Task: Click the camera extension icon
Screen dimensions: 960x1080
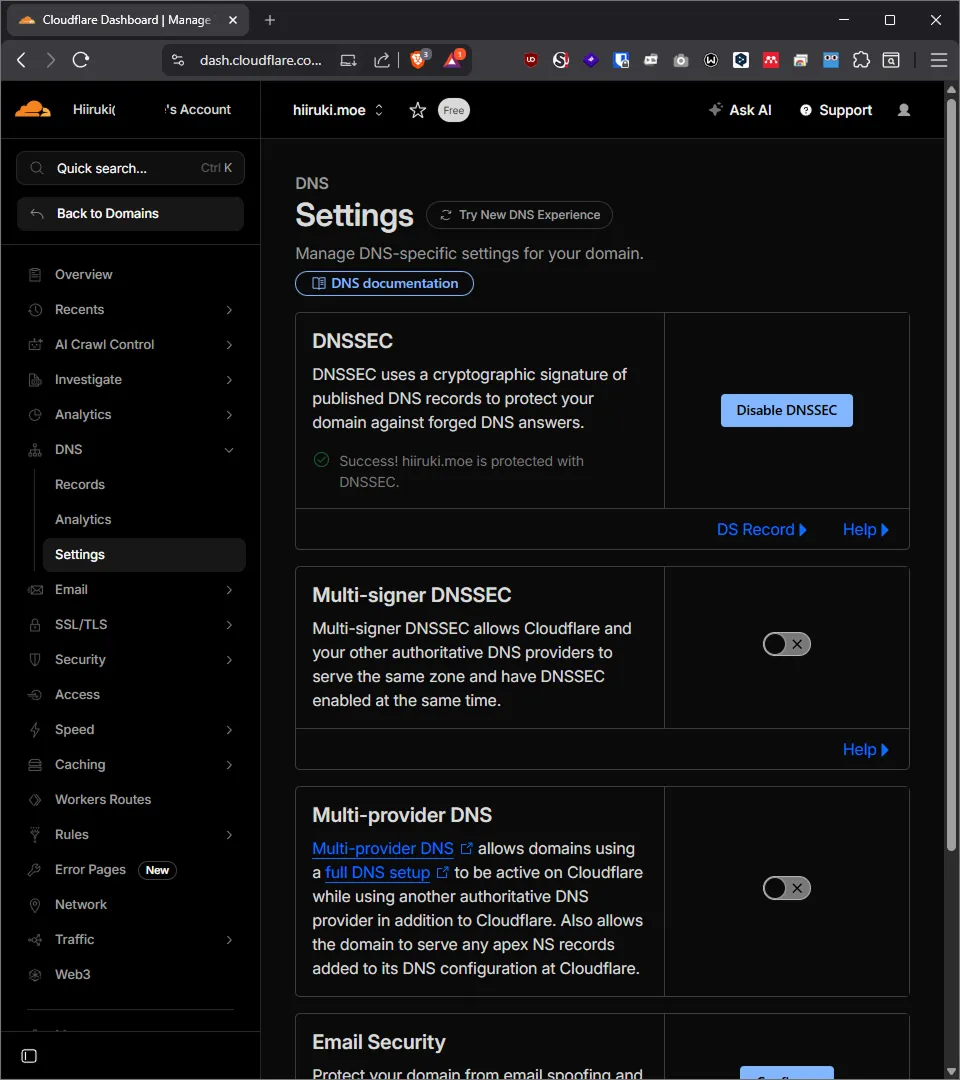Action: point(680,61)
